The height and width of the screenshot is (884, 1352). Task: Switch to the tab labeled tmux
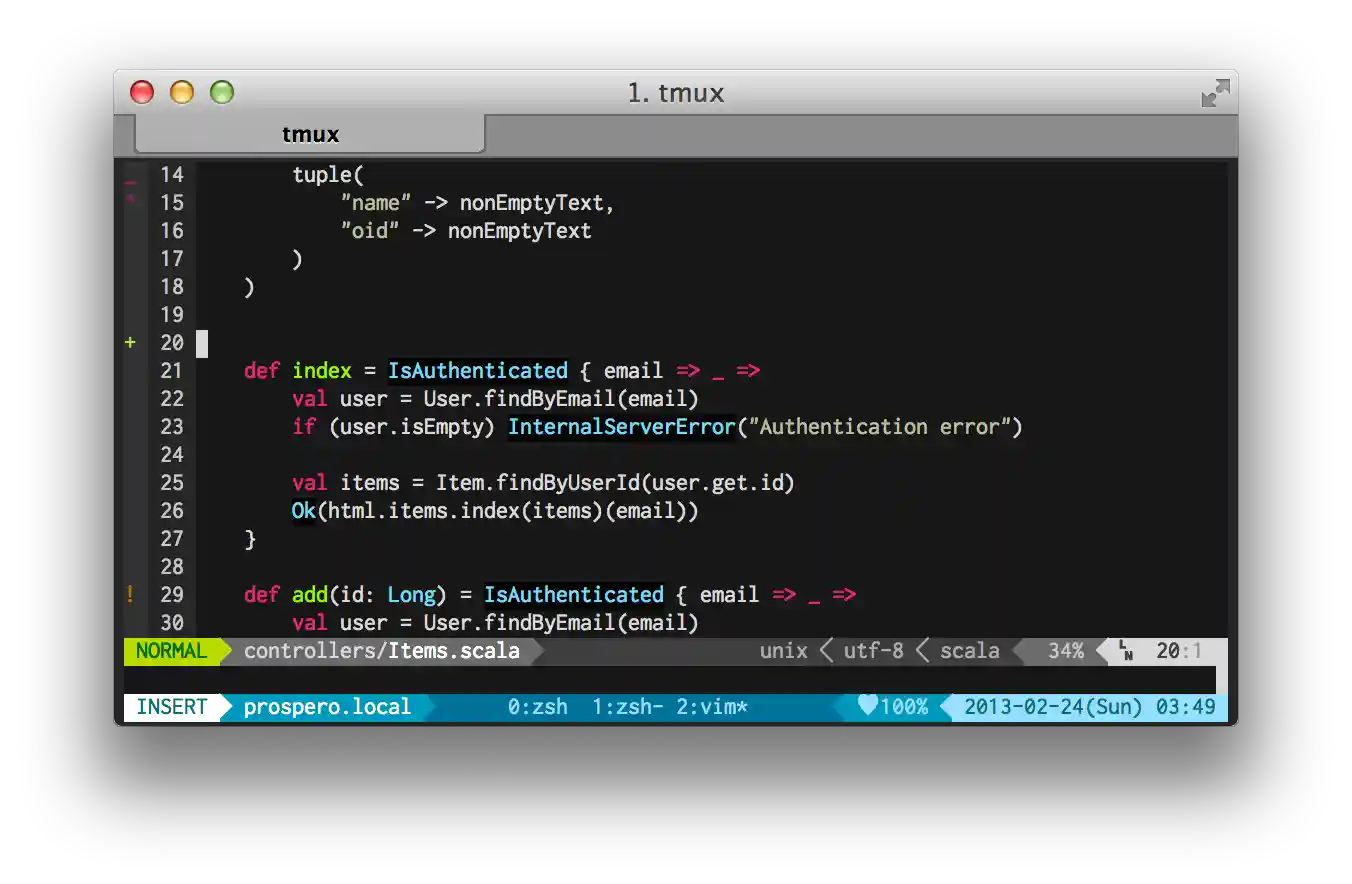click(310, 133)
